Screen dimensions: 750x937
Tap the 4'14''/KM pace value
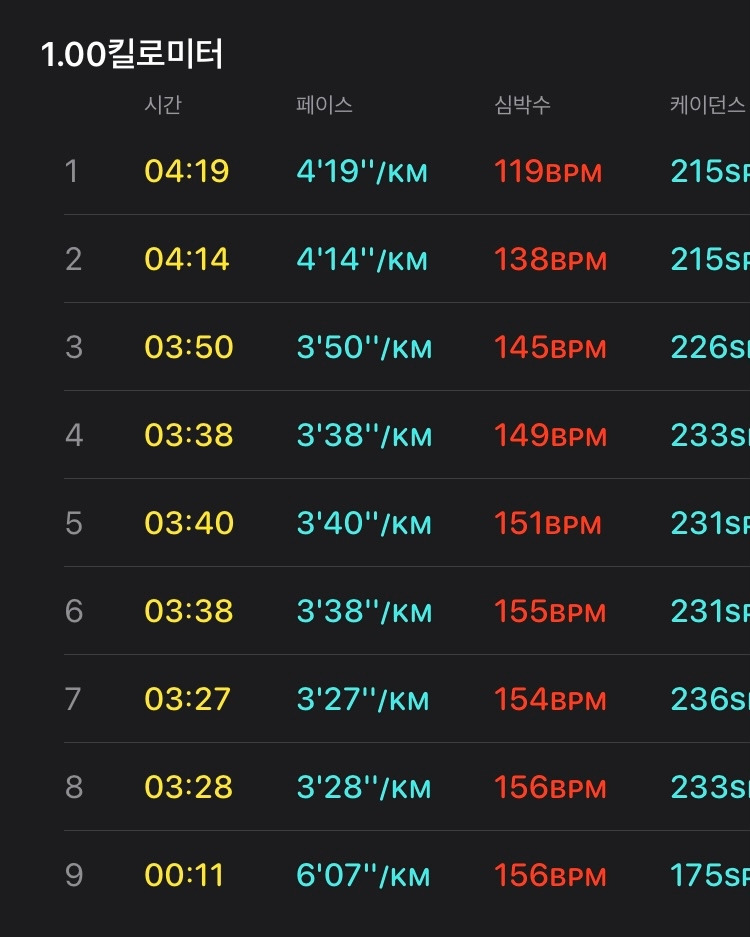coord(362,259)
